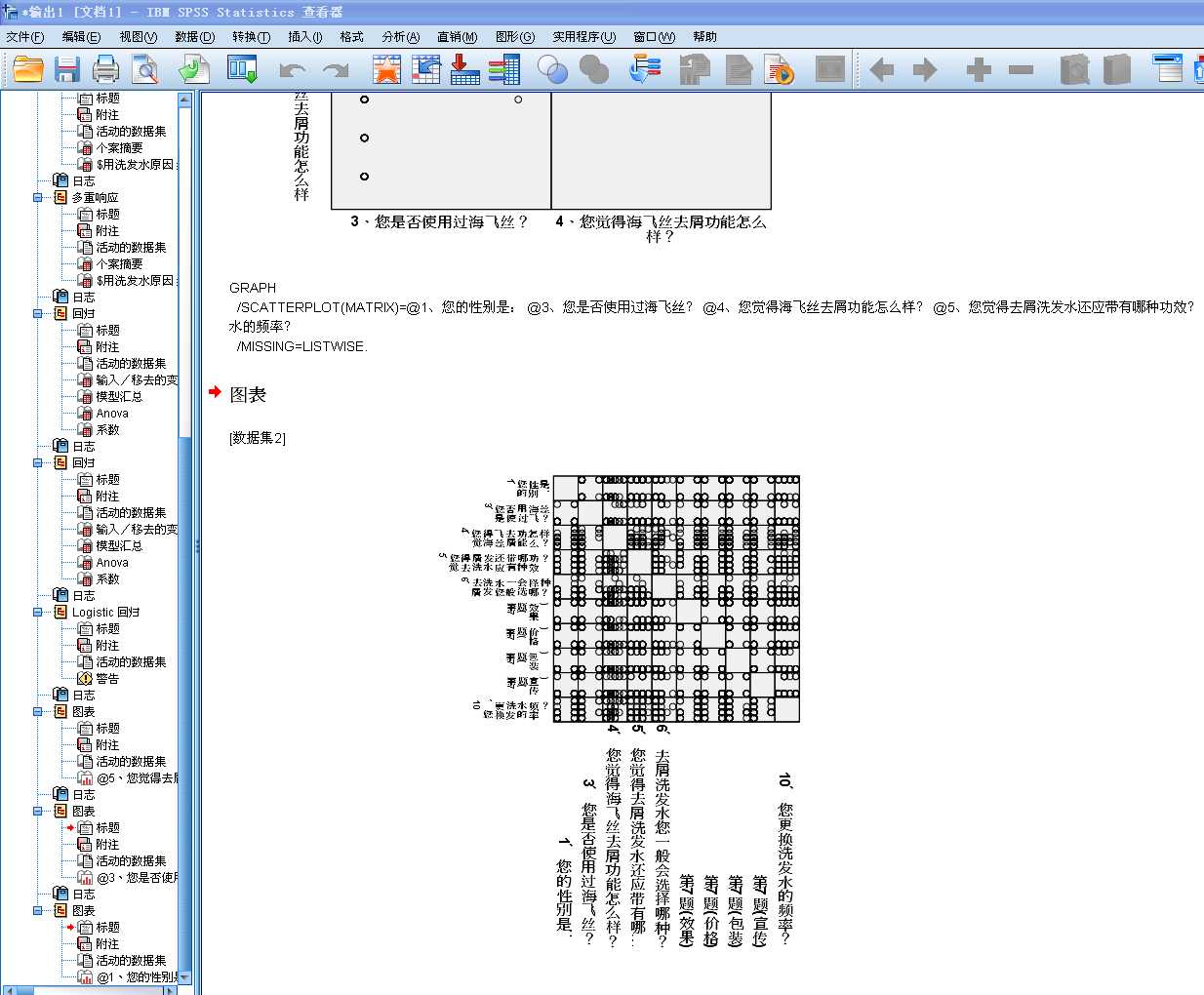Click the outline pane vertical scrollbar thumb
The width and height of the screenshot is (1204, 995).
pos(185,702)
